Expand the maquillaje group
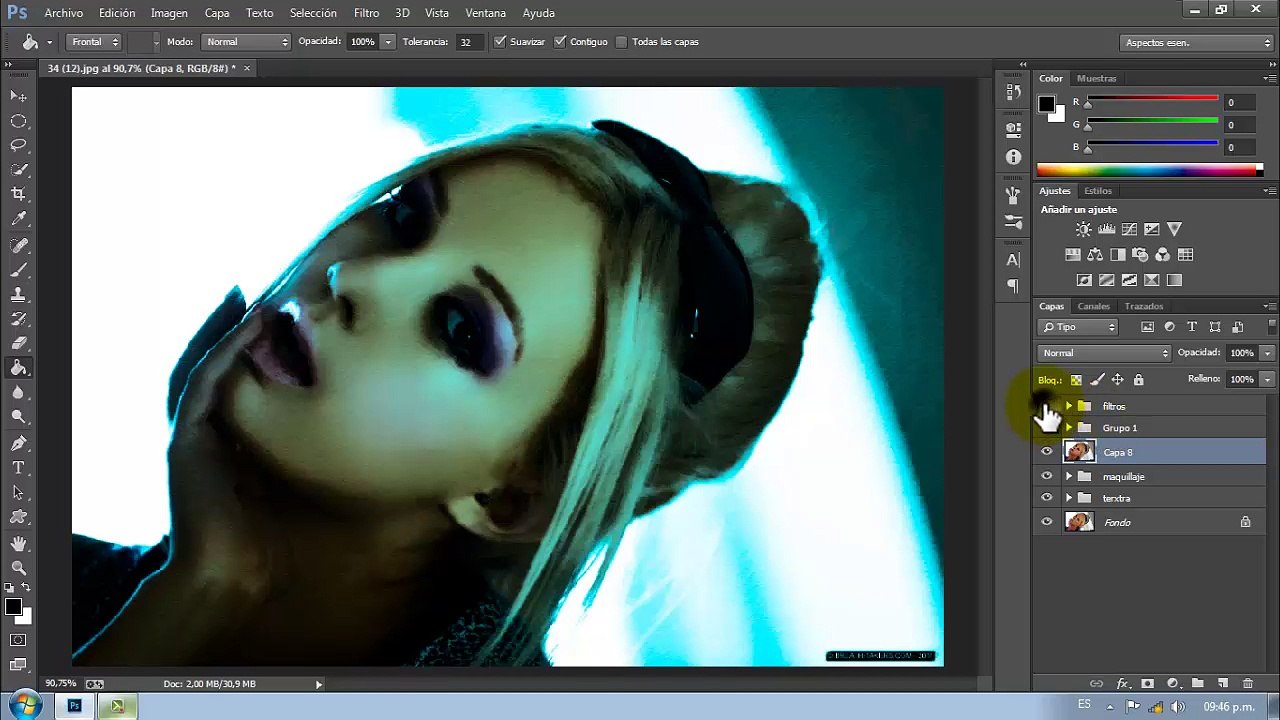This screenshot has width=1280, height=720. pos(1069,476)
